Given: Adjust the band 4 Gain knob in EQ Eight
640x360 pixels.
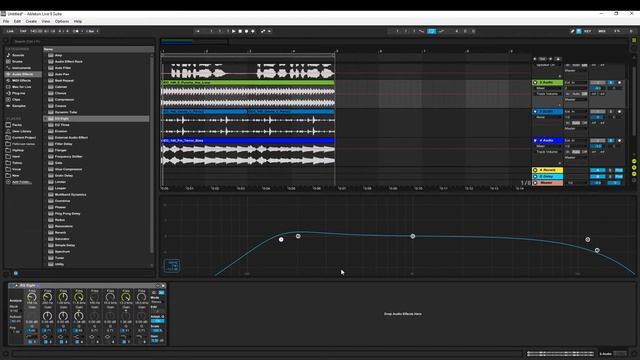Looking at the screenshot, I should pyautogui.click(x=78, y=316).
